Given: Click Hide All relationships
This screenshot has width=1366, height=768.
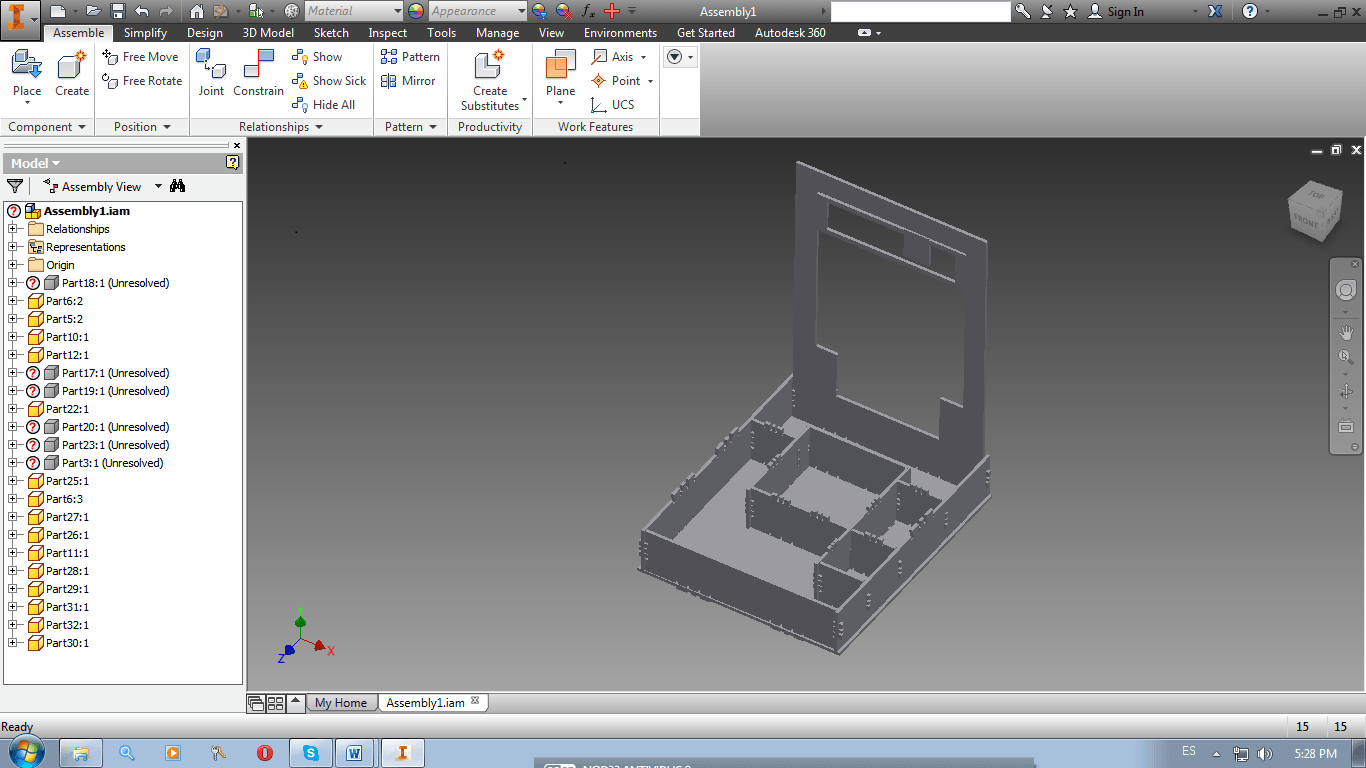Looking at the screenshot, I should coord(324,105).
